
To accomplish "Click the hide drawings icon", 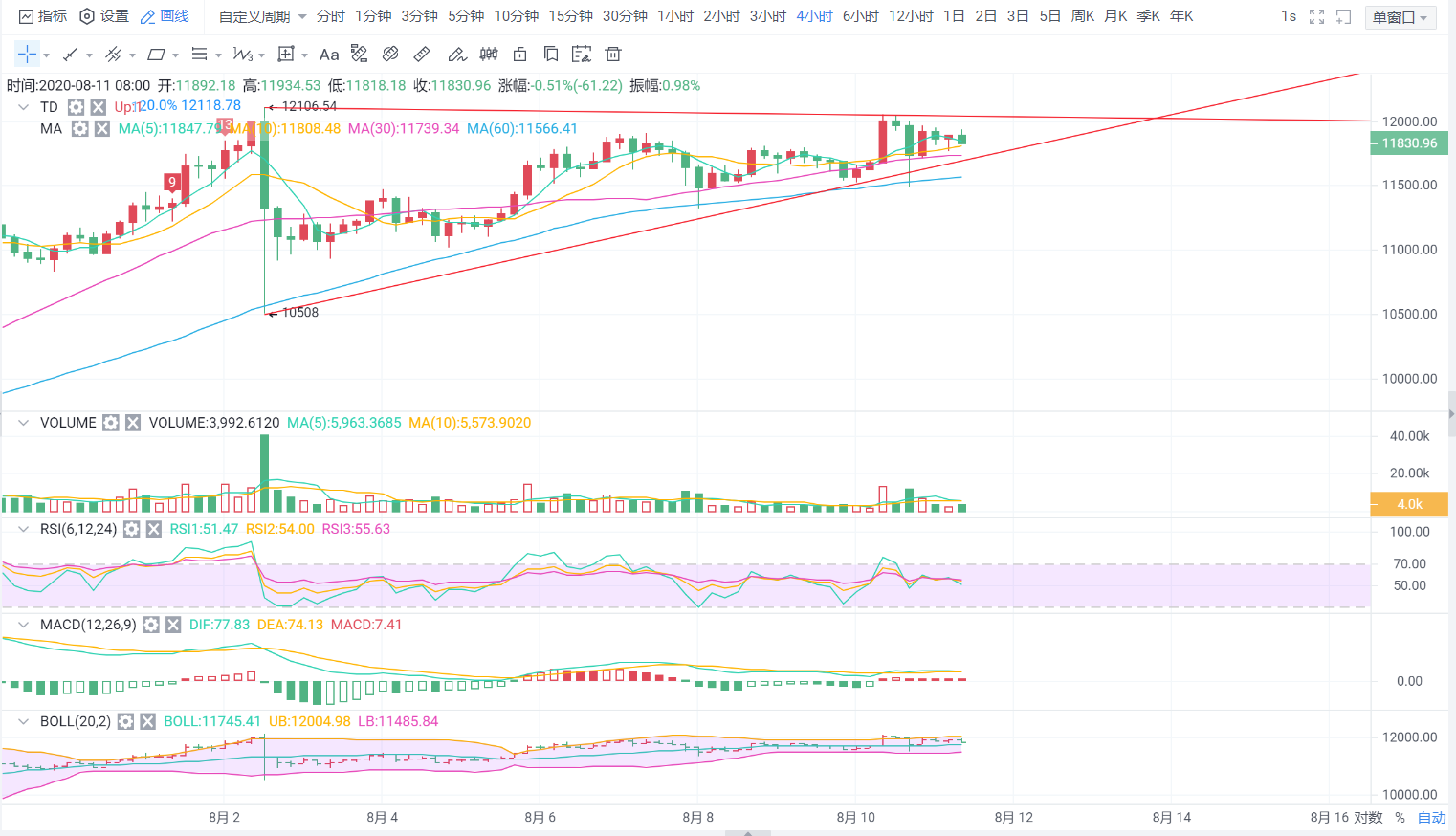I will click(x=390, y=54).
